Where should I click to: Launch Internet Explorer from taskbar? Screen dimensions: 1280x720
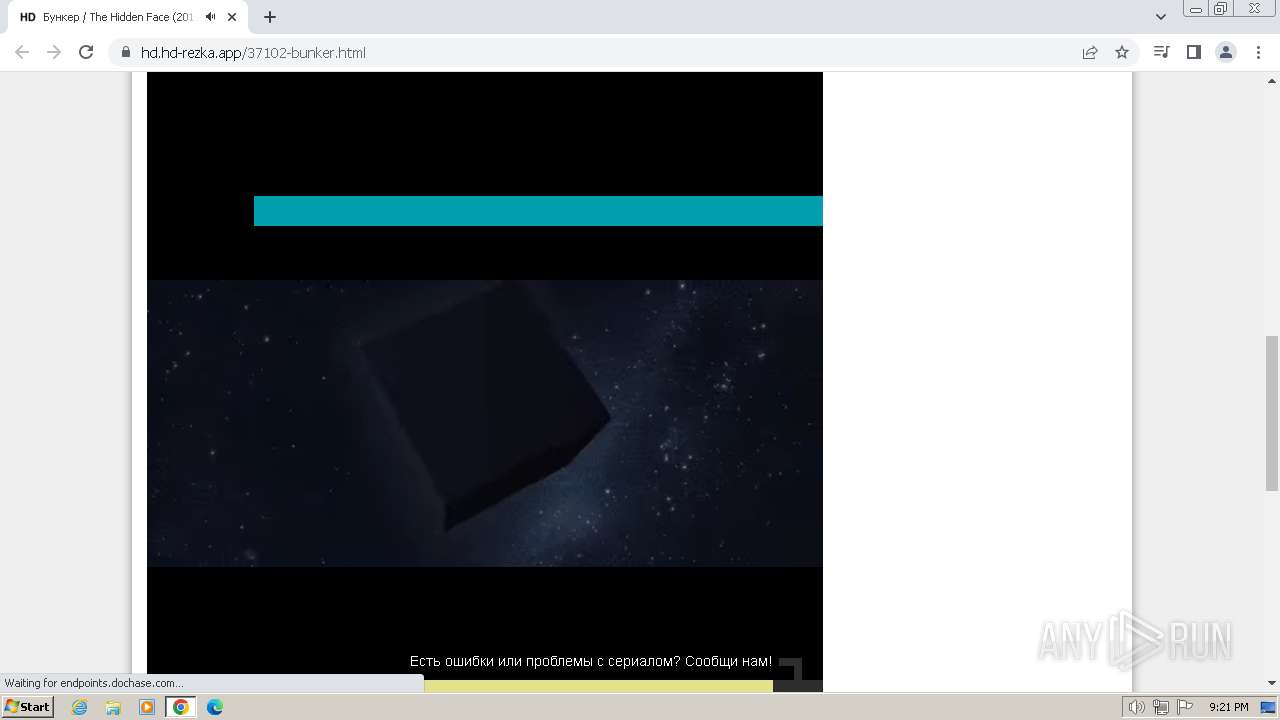tap(80, 707)
